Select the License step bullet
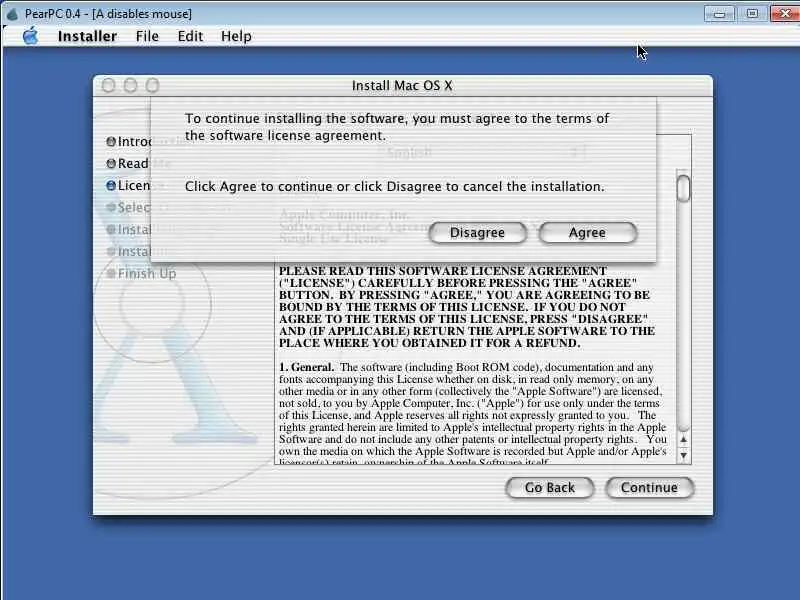The image size is (800, 600). pyautogui.click(x=111, y=185)
